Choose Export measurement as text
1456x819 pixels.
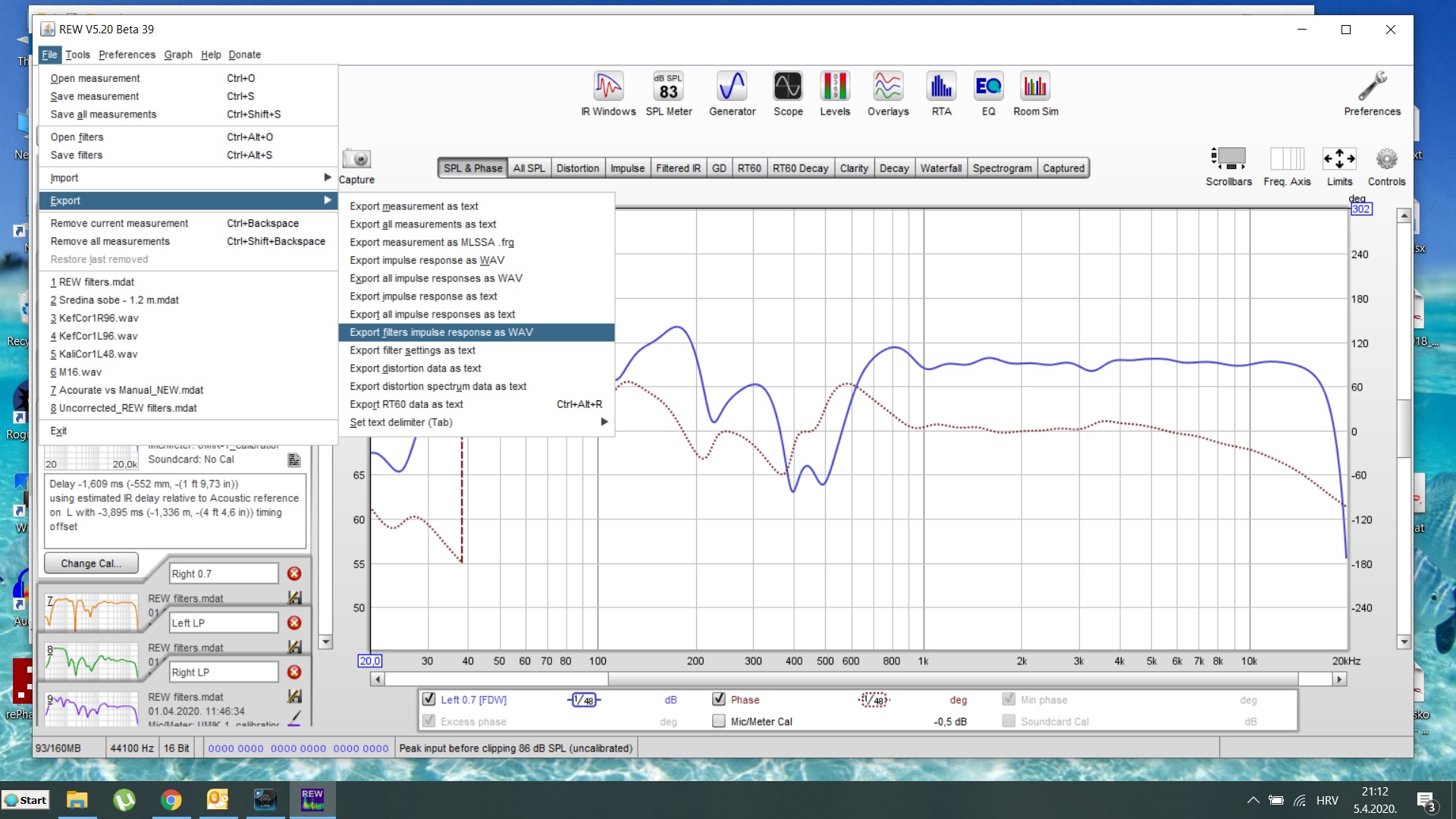tap(476, 206)
